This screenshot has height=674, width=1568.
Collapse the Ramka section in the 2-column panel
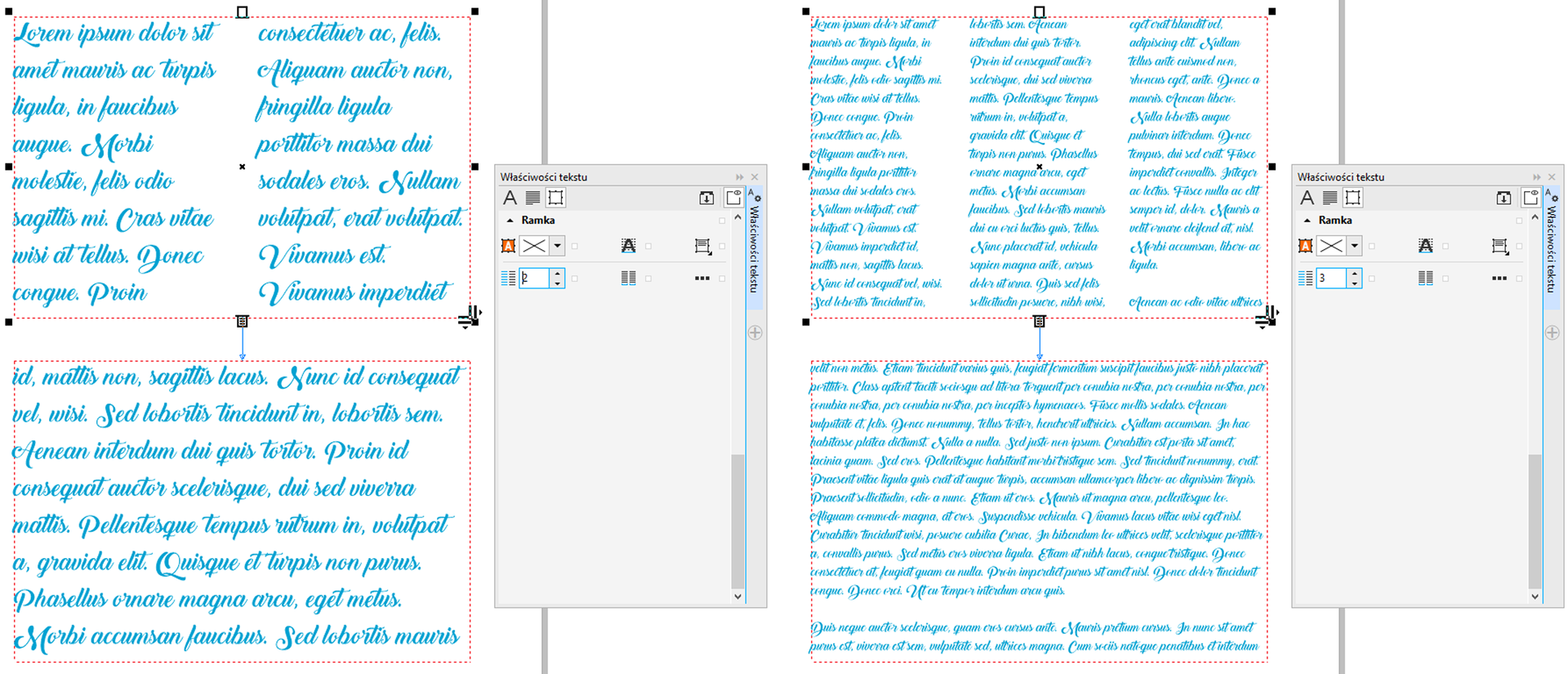pos(510,221)
